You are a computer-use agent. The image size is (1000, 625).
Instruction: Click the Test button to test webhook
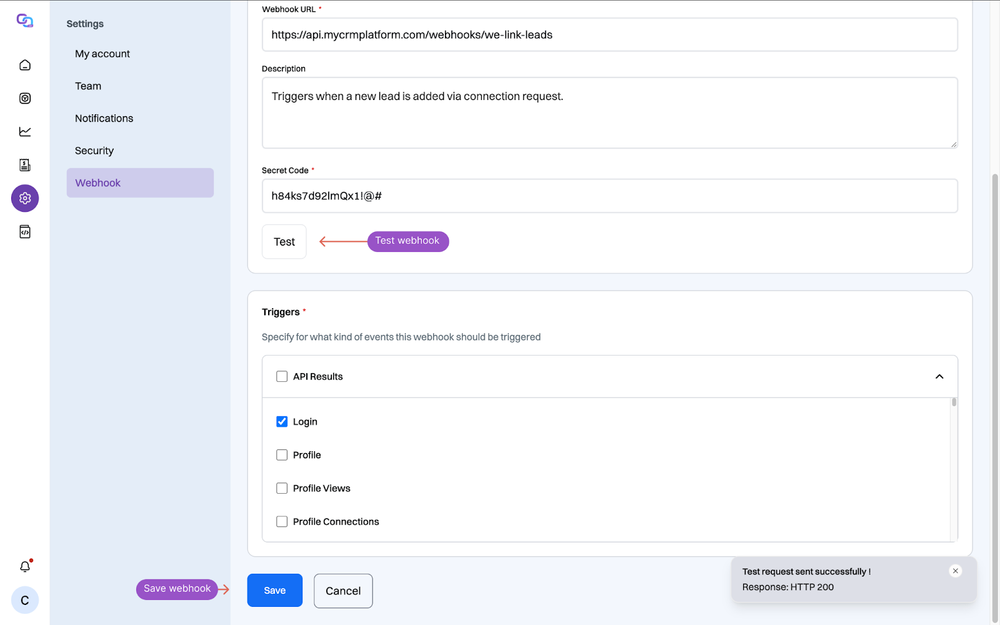point(283,241)
